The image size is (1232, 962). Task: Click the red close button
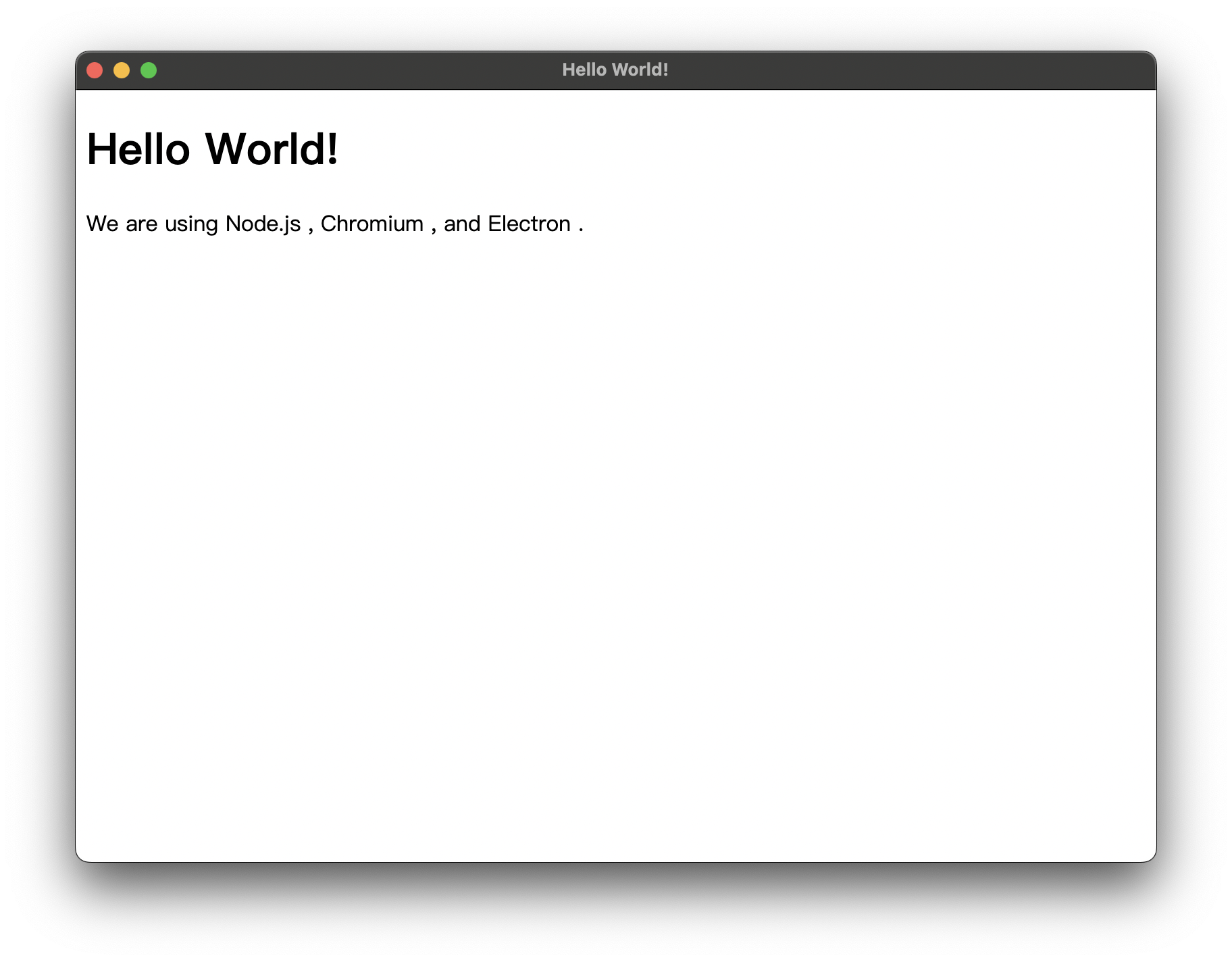[x=95, y=70]
